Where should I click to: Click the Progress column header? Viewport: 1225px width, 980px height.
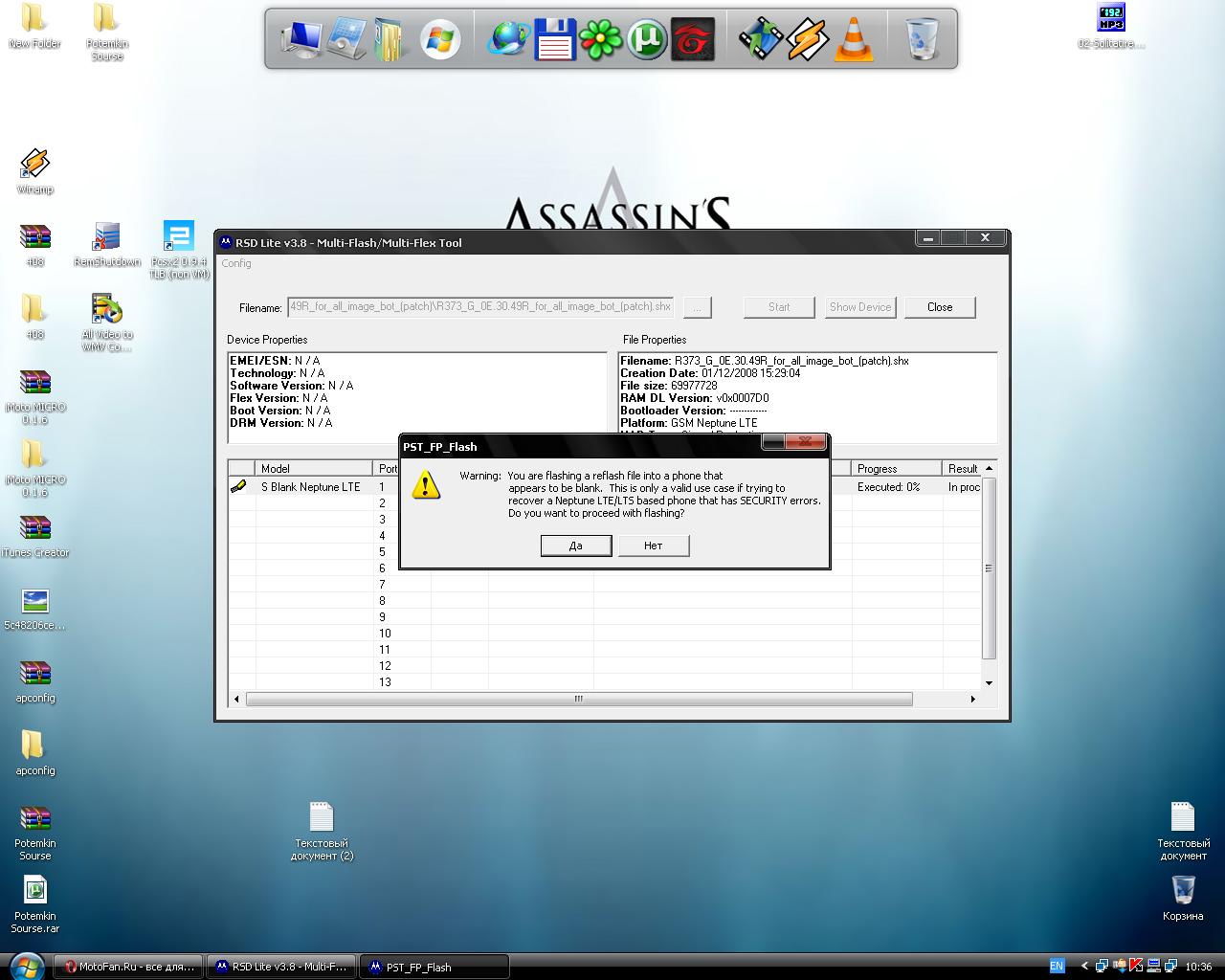897,468
